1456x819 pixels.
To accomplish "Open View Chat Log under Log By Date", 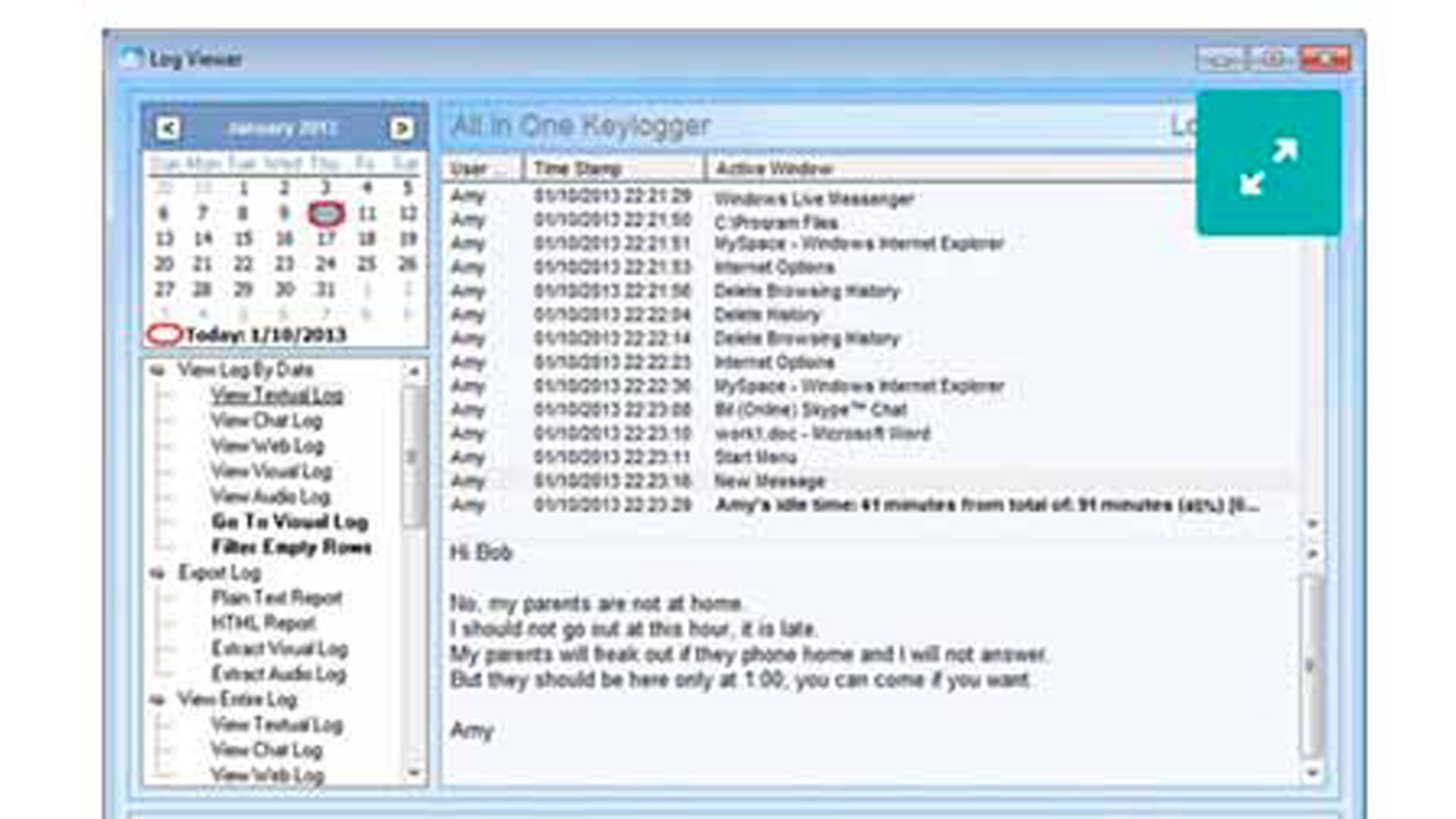I will tap(266, 421).
